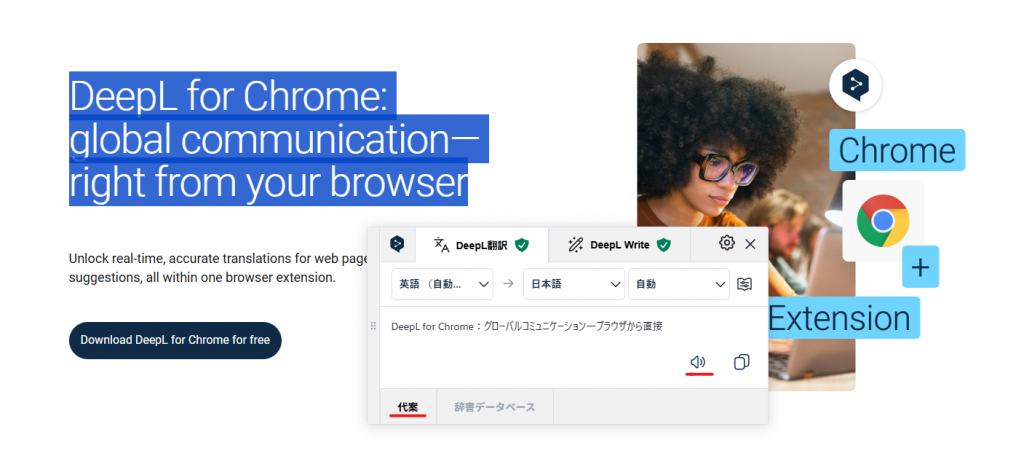Click the highlighted DeepL for Chrome headline

(268, 140)
